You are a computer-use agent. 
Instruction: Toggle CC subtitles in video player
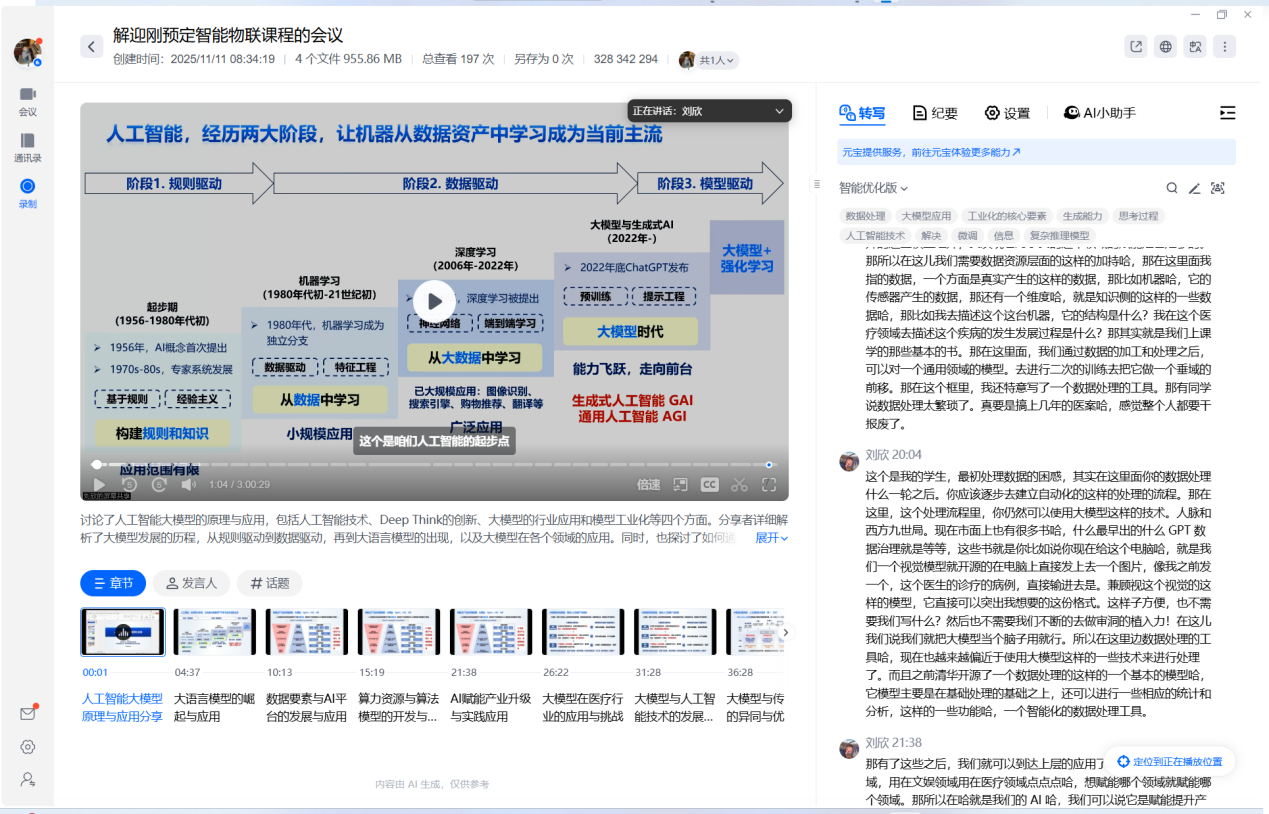pos(709,485)
